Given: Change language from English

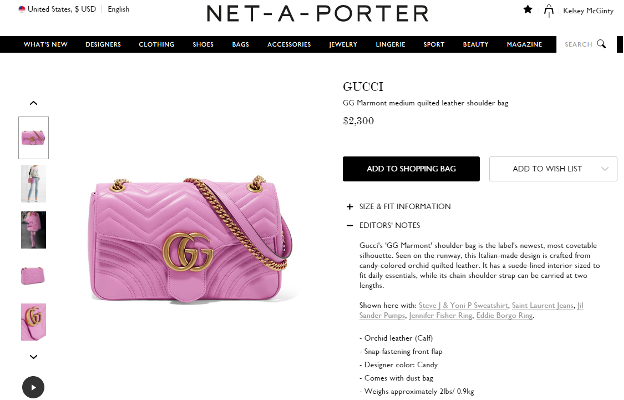Looking at the screenshot, I should [118, 9].
